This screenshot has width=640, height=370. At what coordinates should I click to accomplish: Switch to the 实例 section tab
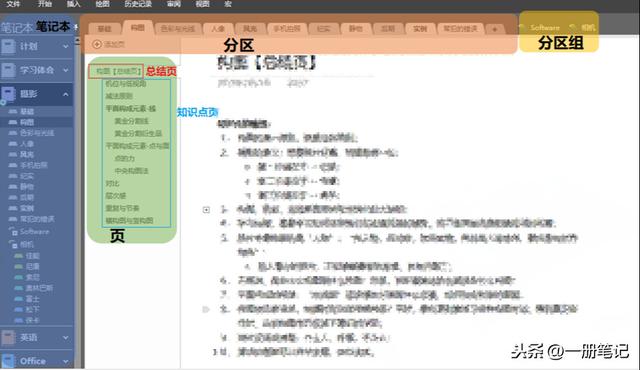[420, 29]
